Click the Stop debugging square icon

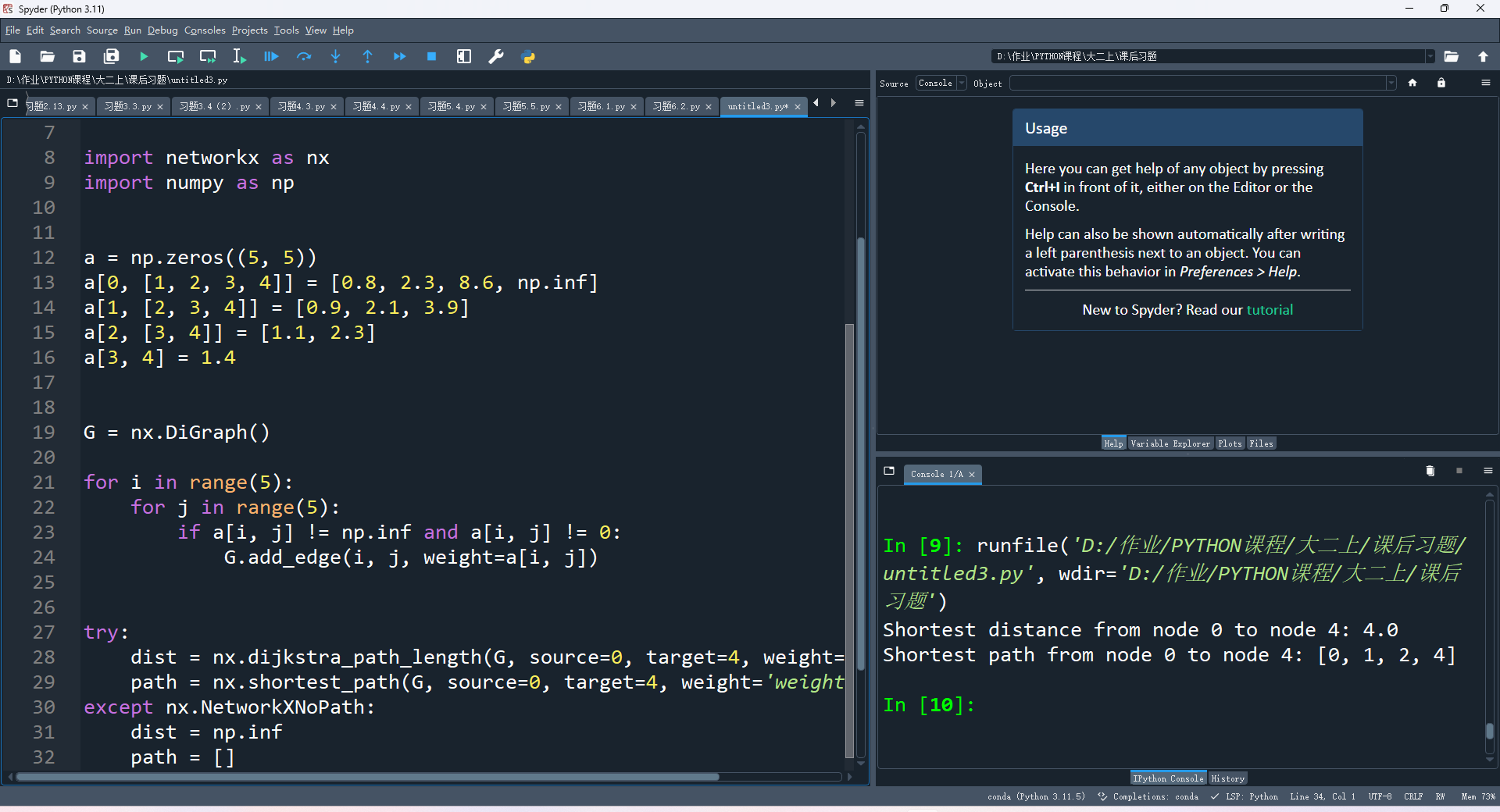(431, 56)
